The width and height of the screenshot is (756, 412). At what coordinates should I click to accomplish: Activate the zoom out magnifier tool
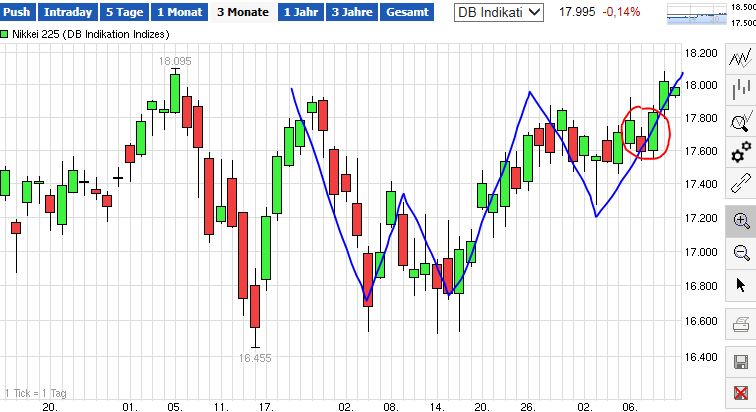(x=740, y=252)
